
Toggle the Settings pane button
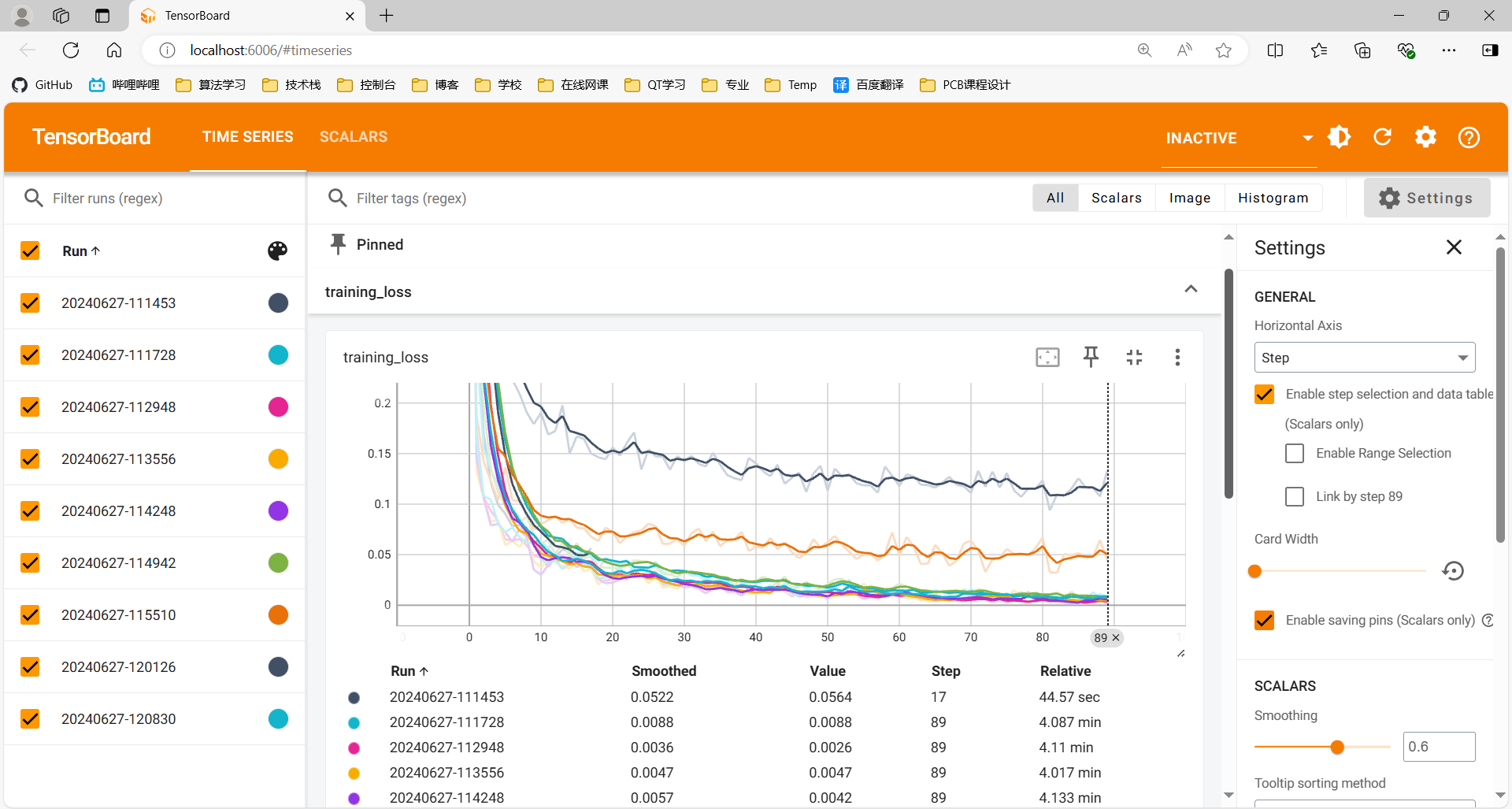[x=1426, y=198]
